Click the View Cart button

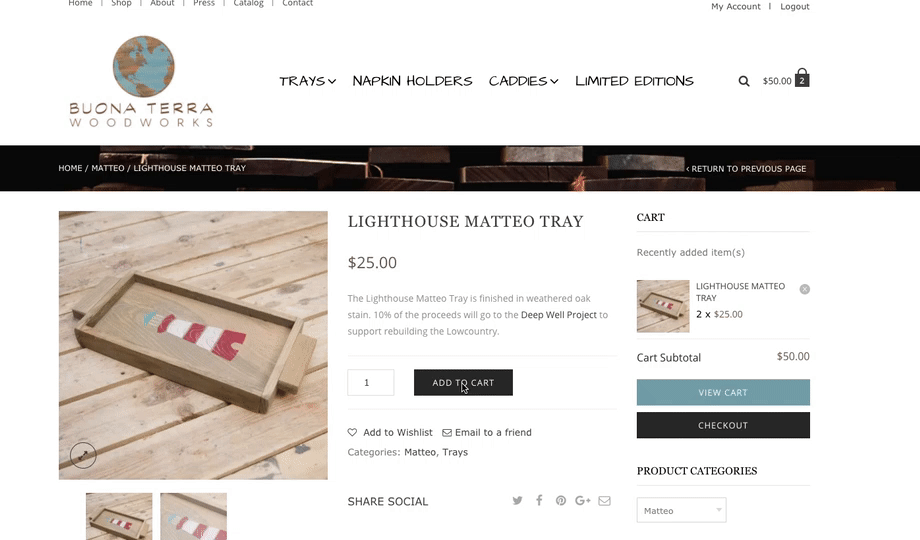[x=723, y=392]
